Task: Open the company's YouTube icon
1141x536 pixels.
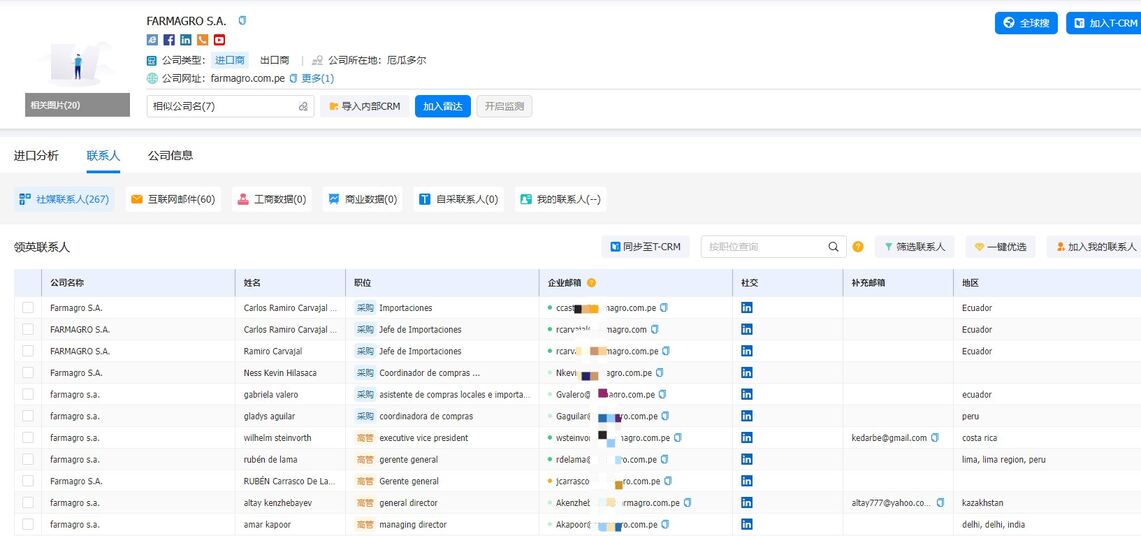Action: coord(219,40)
